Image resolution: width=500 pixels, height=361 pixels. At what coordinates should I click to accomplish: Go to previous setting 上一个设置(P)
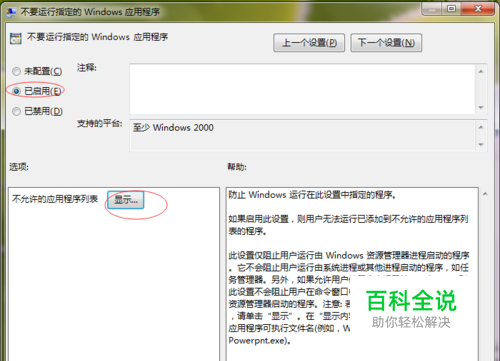[309, 43]
